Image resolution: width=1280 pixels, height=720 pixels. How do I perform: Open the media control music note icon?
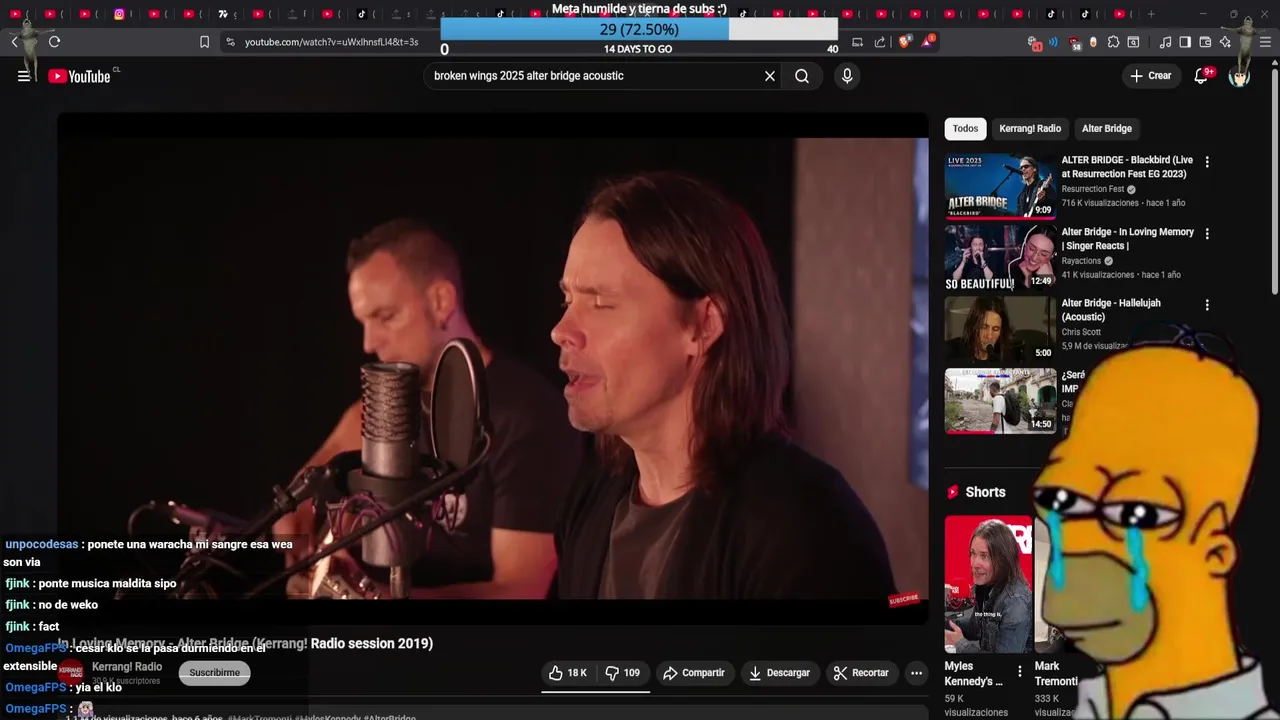pos(1165,42)
